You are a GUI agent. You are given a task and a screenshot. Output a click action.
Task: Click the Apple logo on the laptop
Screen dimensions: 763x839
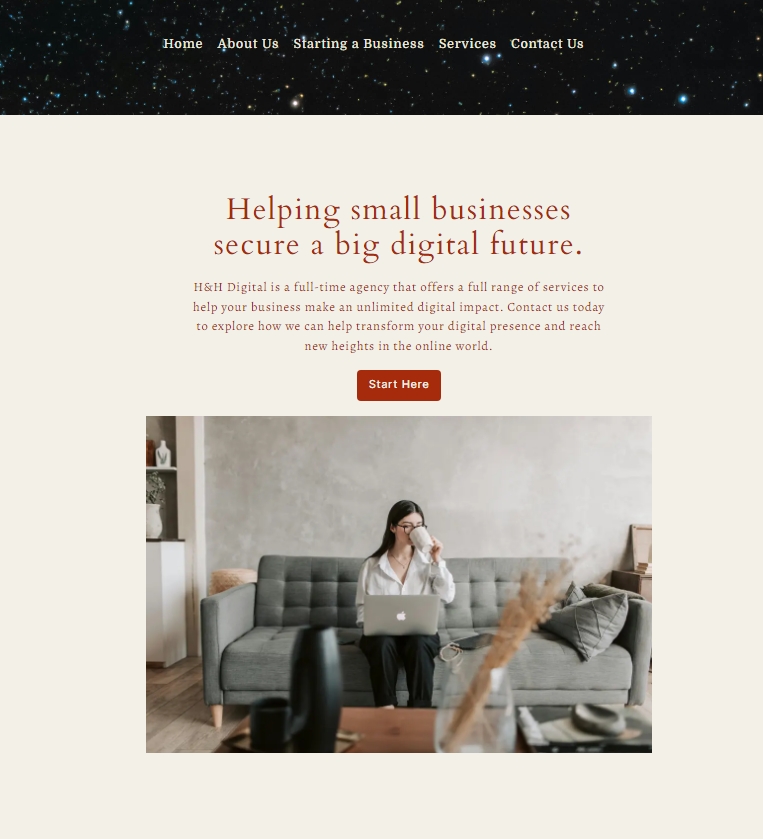coord(401,616)
